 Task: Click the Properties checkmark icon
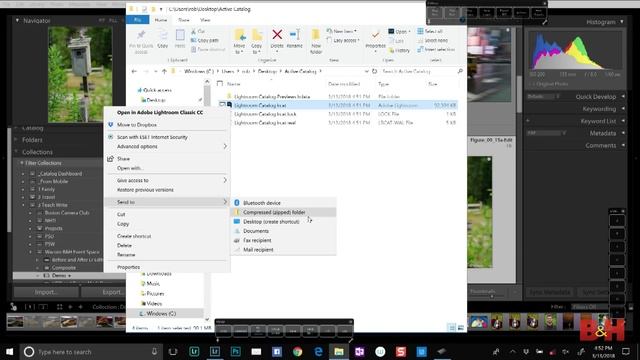(375, 35)
